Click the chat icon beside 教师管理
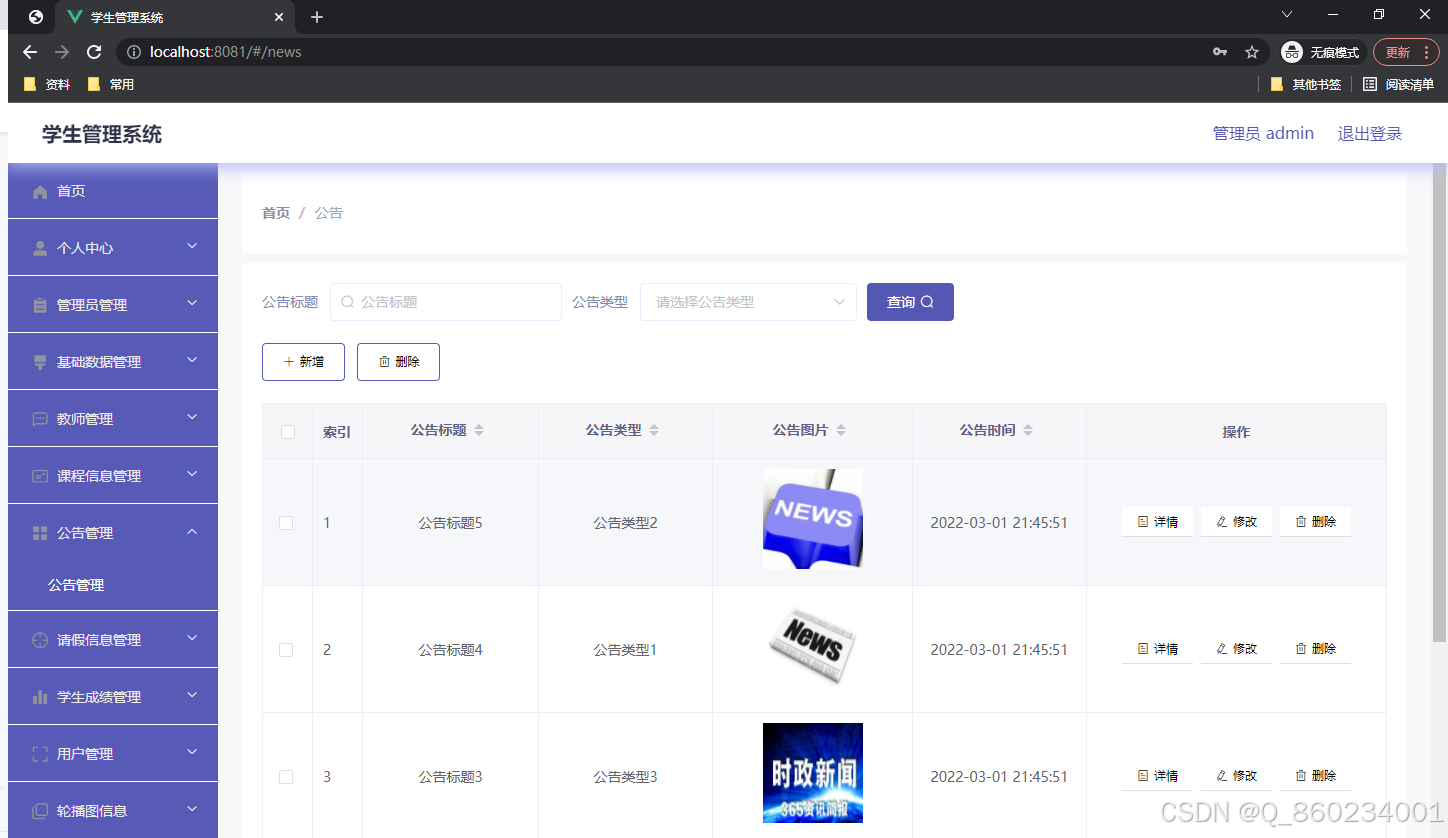This screenshot has width=1448, height=838. (40, 419)
